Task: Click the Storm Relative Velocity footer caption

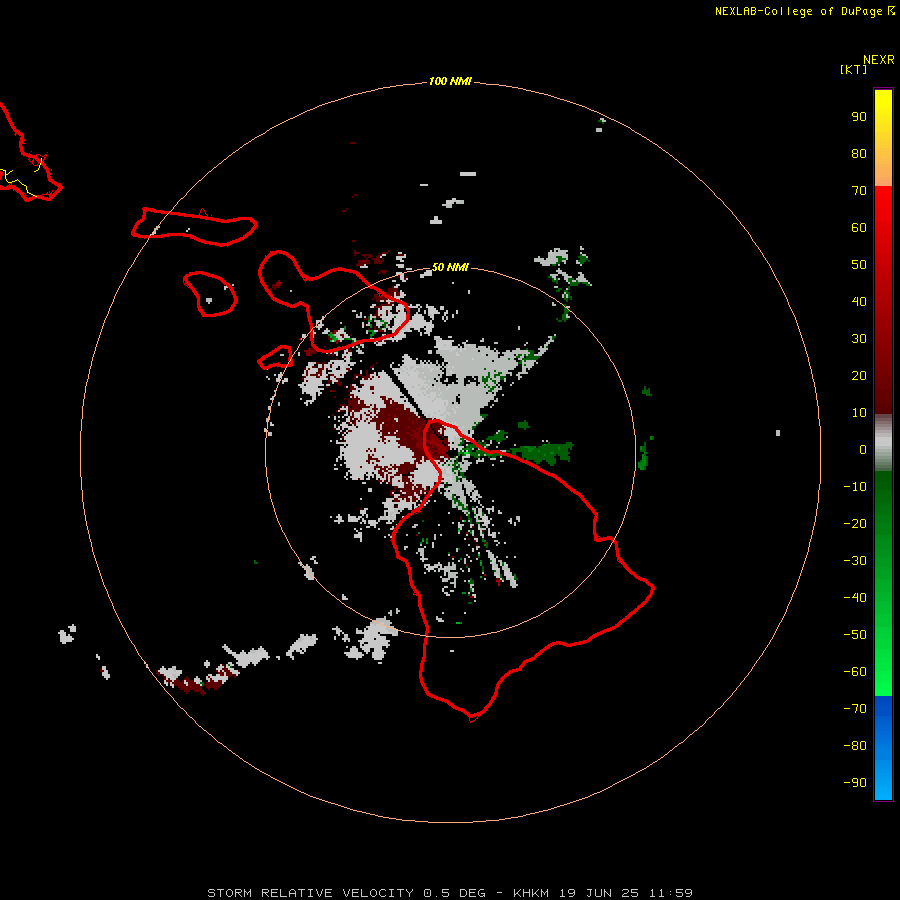Action: (x=450, y=893)
